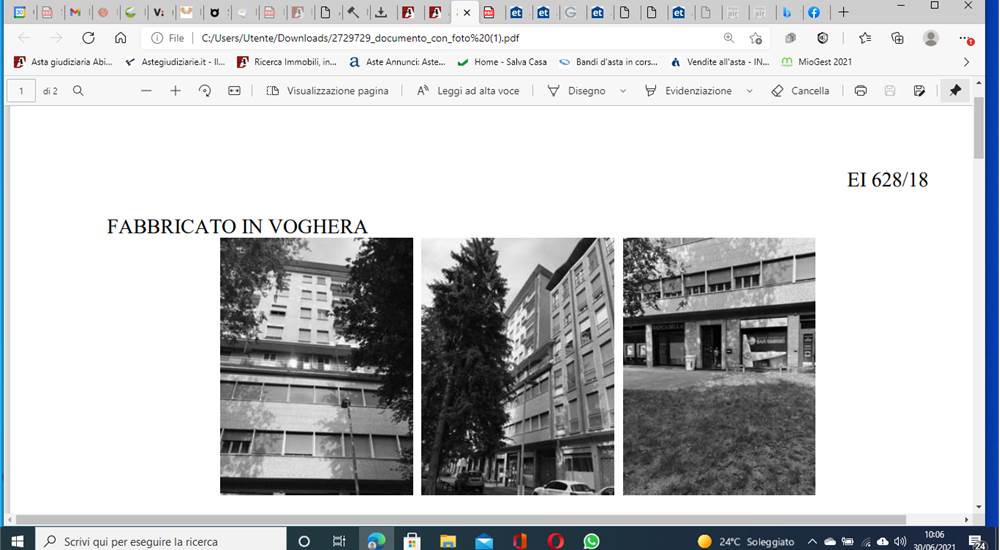Refresh the page in the browser
Screen dimensions: 1000x550
pyautogui.click(x=88, y=38)
